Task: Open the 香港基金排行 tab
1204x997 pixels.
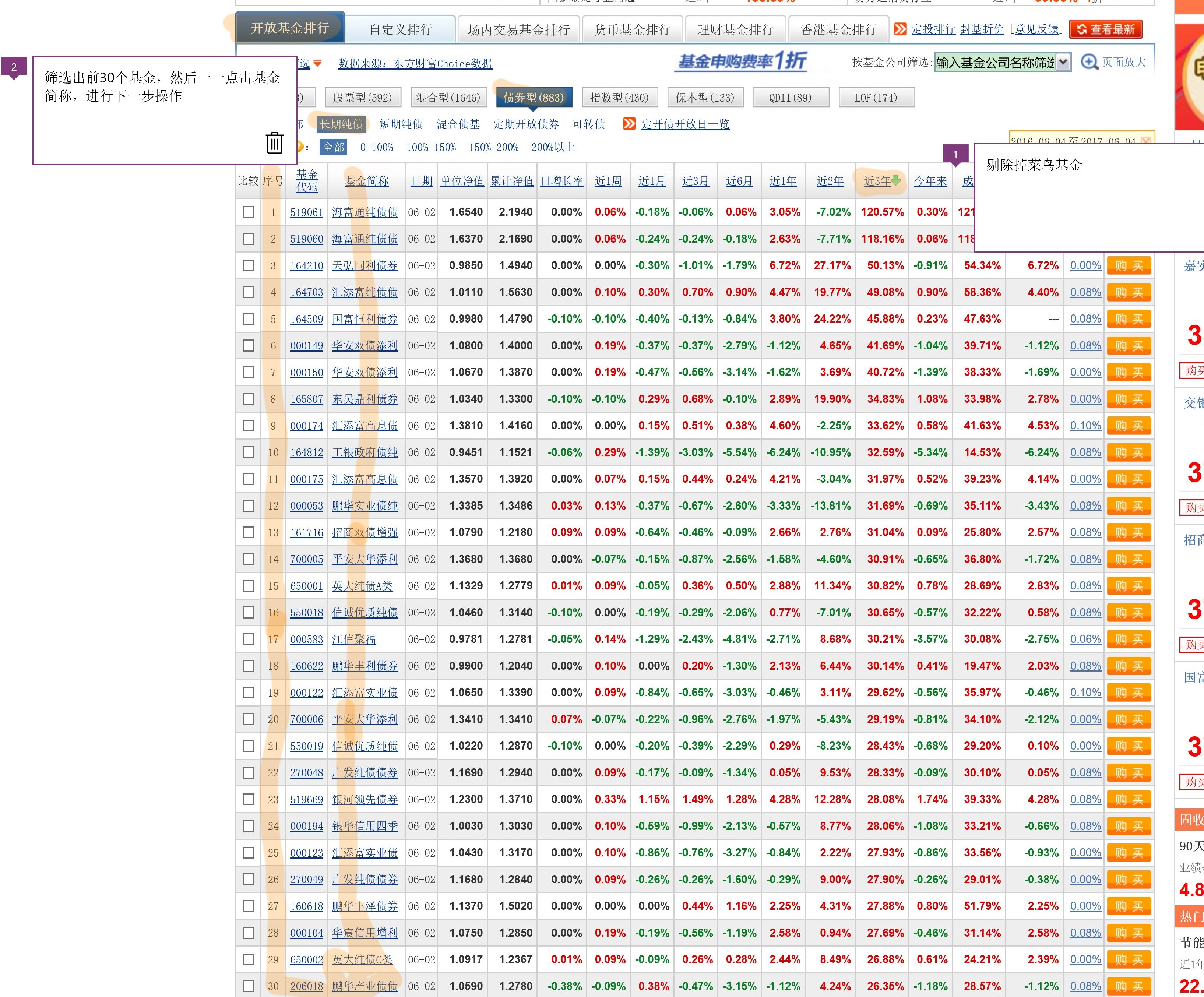Action: pos(838,29)
